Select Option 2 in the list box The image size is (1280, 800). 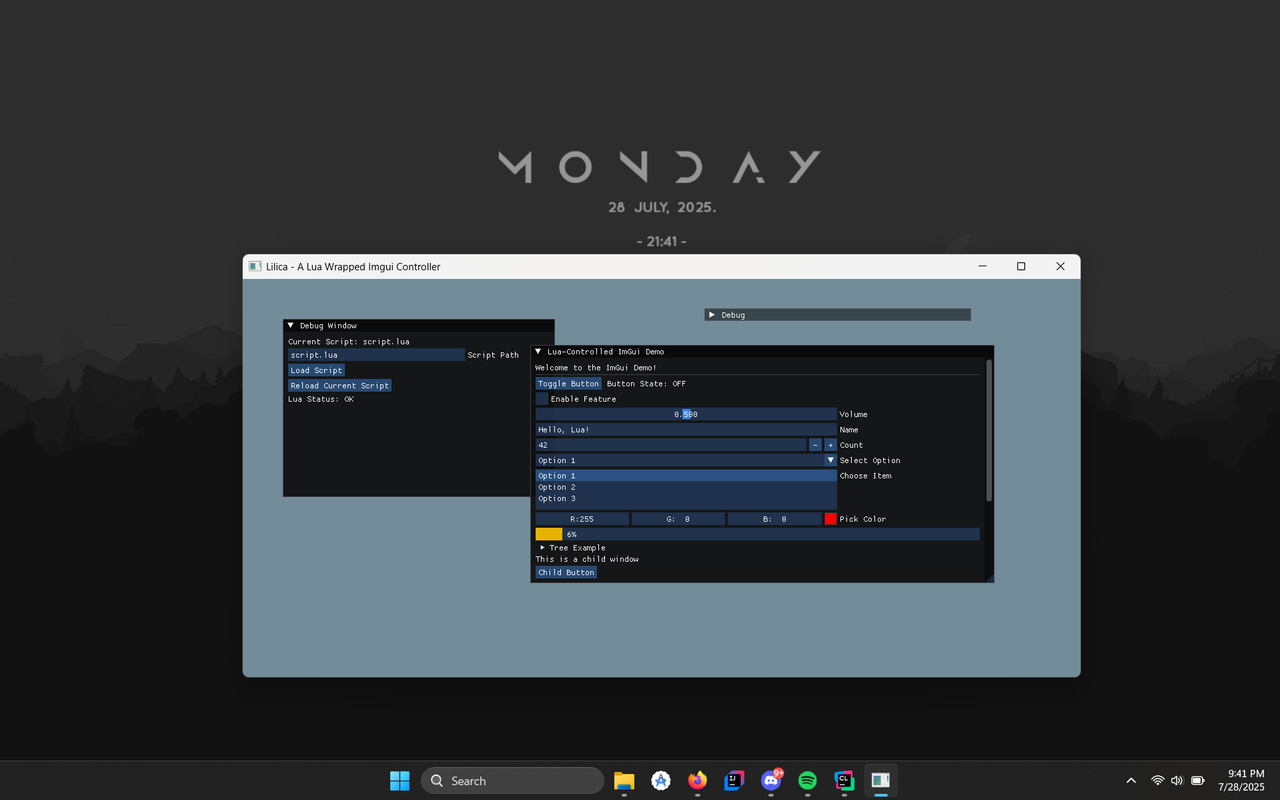tap(686, 487)
